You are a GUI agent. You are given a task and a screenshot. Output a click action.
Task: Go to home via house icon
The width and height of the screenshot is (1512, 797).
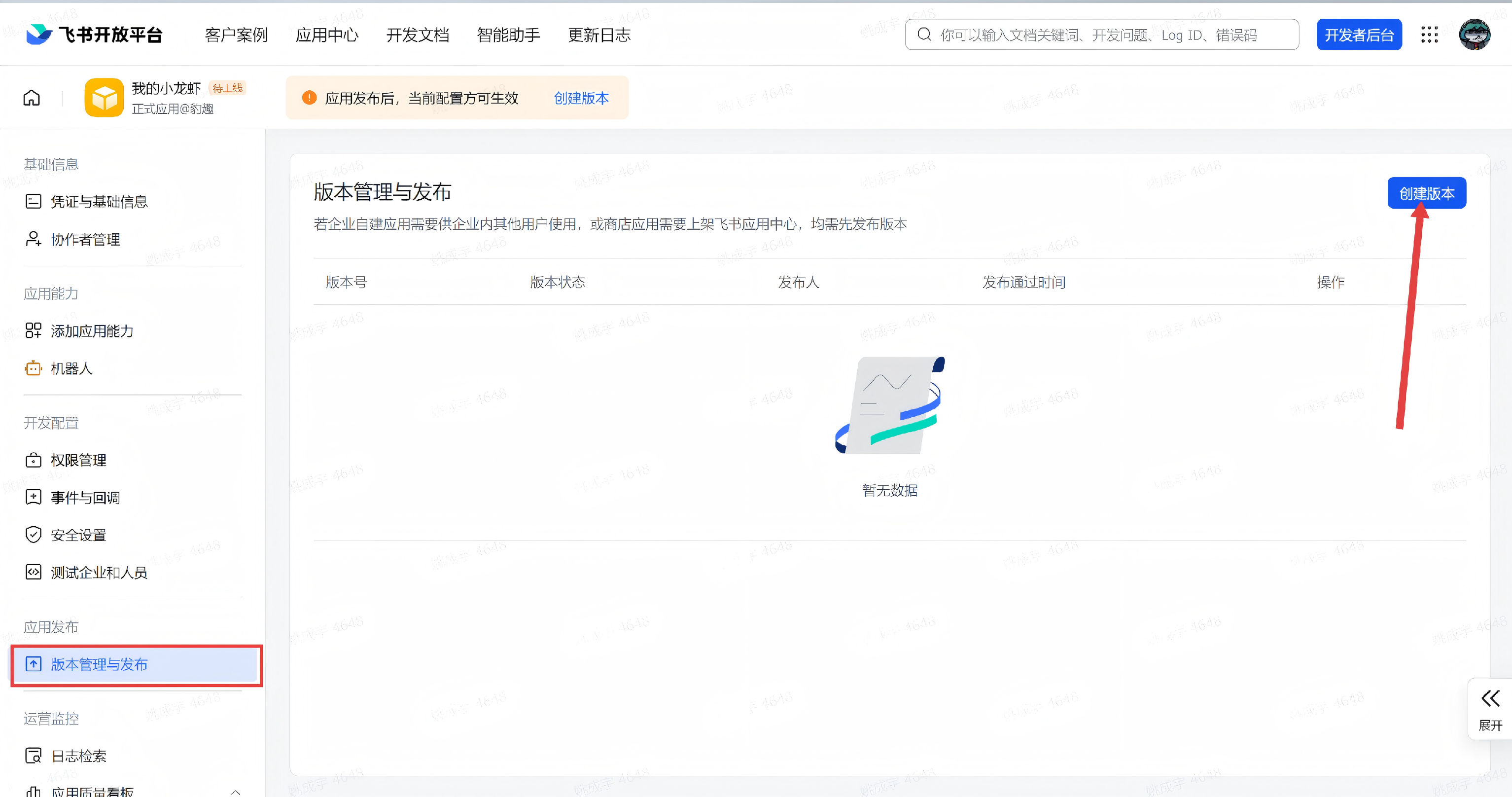coord(32,98)
